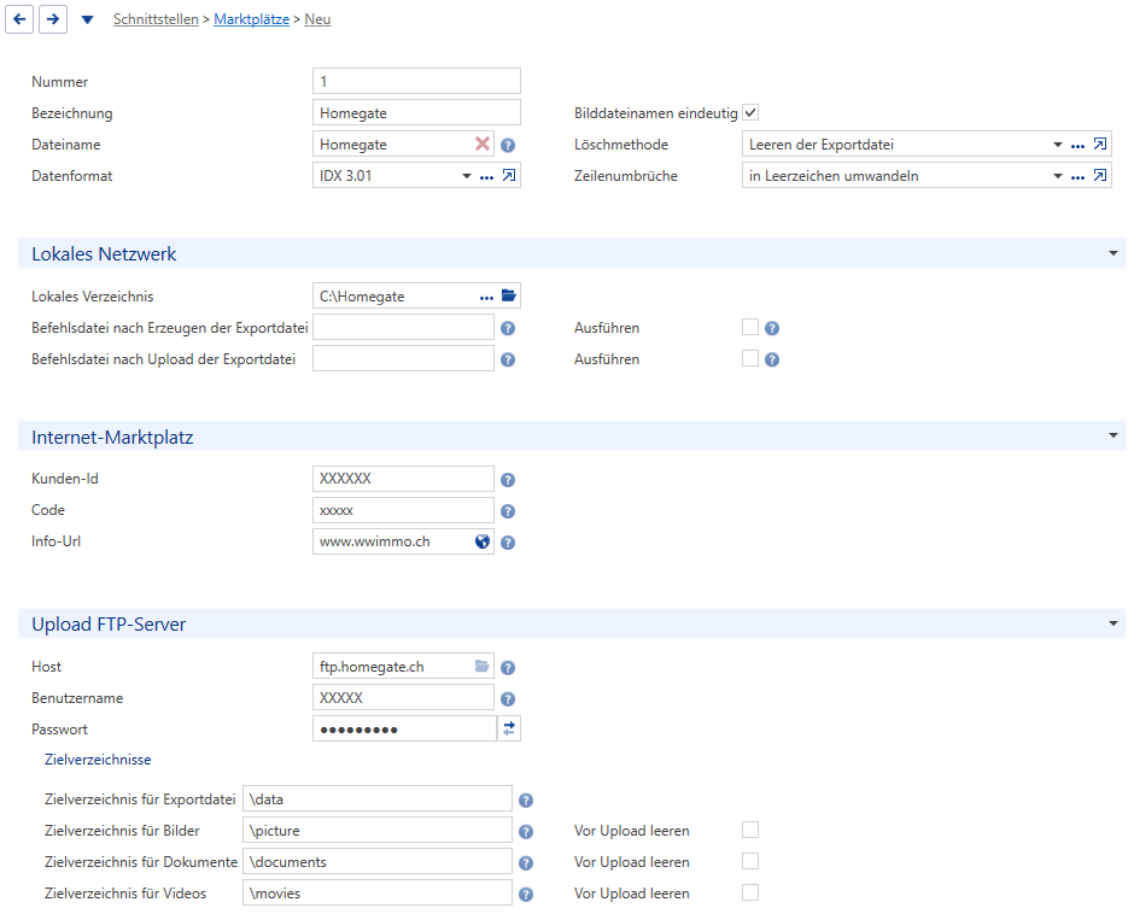Image resolution: width=1140 pixels, height=914 pixels.
Task: Collapse the Internet-Marktplatz section
Action: coord(1113,436)
